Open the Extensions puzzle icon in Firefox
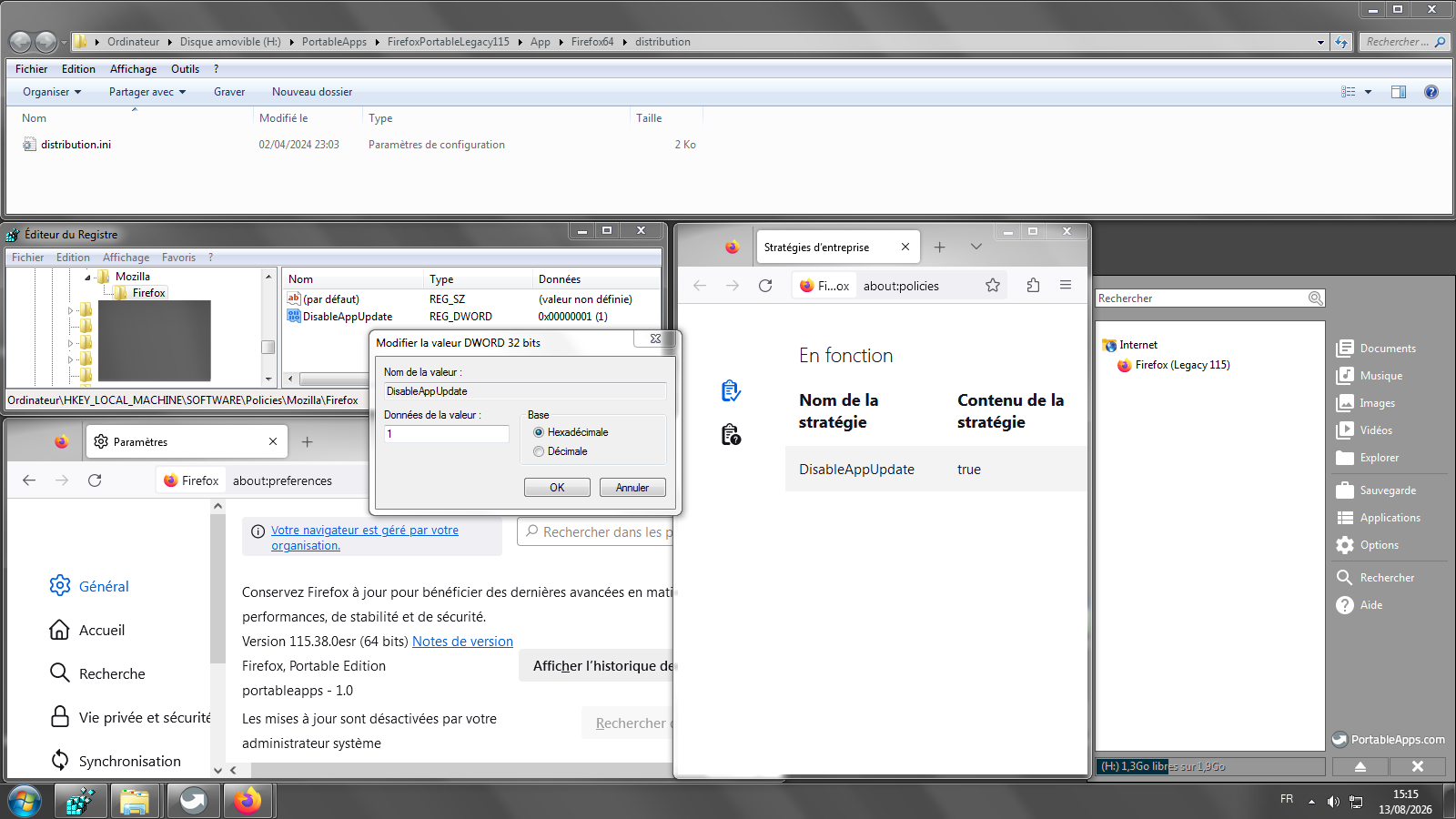The width and height of the screenshot is (1456, 819). pyautogui.click(x=1033, y=286)
